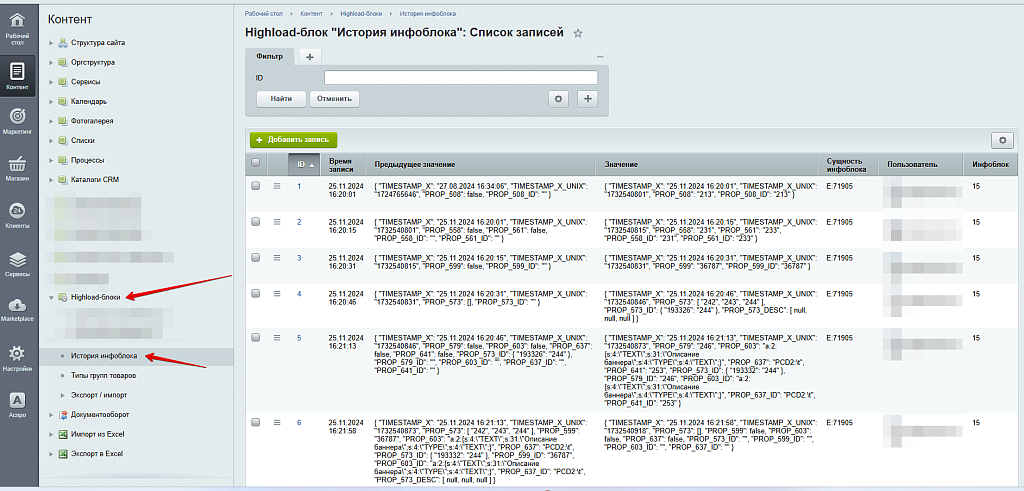Expand the Структура сайта tree node

[51, 43]
